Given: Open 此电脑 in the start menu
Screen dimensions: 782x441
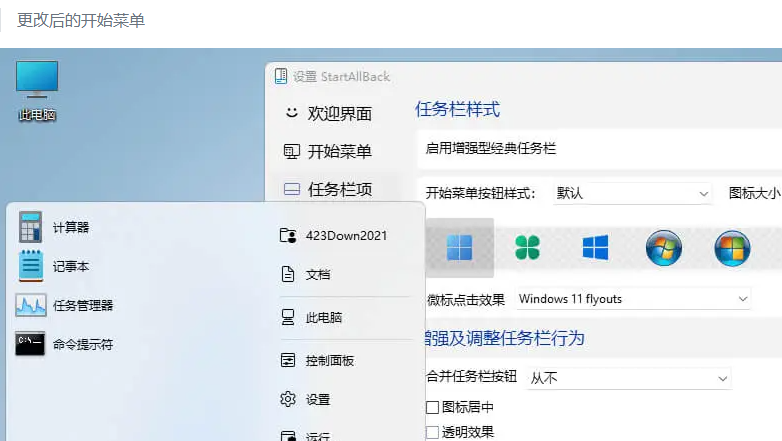Looking at the screenshot, I should pyautogui.click(x=311, y=317).
